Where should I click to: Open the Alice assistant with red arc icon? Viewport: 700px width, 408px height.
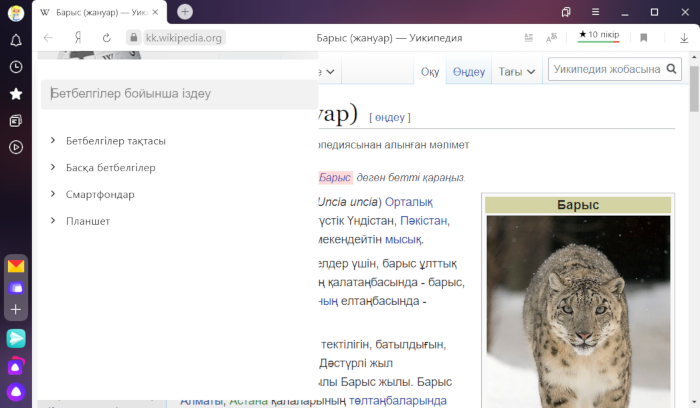[x=16, y=366]
